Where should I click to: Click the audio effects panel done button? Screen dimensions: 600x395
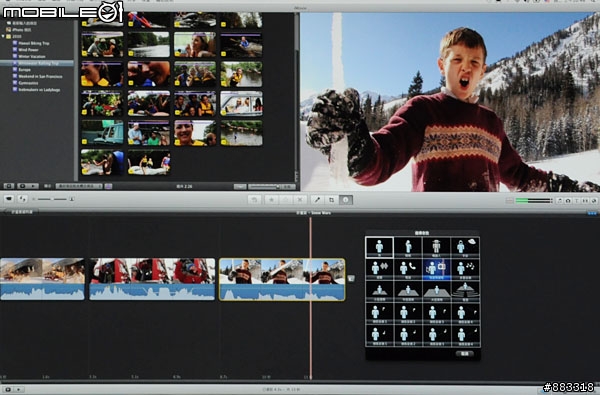465,354
